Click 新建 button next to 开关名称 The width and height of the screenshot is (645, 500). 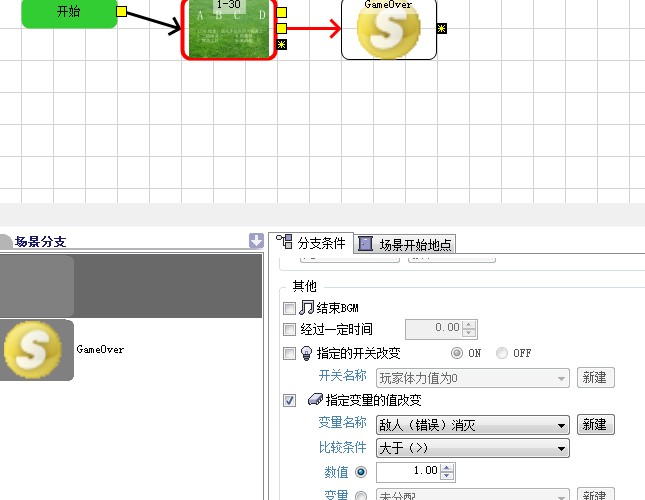coord(596,377)
